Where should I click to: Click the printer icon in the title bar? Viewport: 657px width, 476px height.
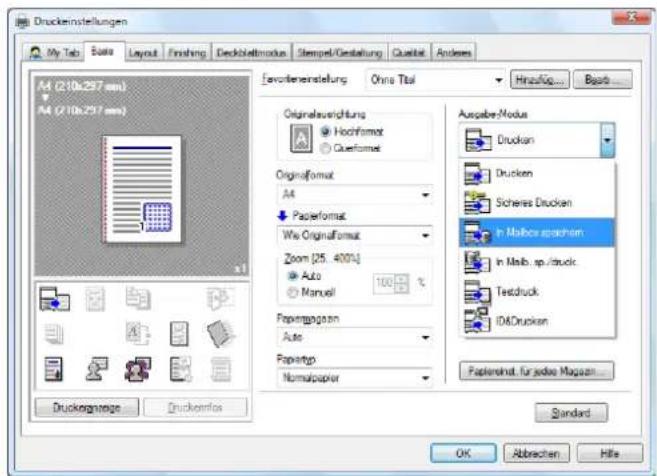tap(22, 21)
